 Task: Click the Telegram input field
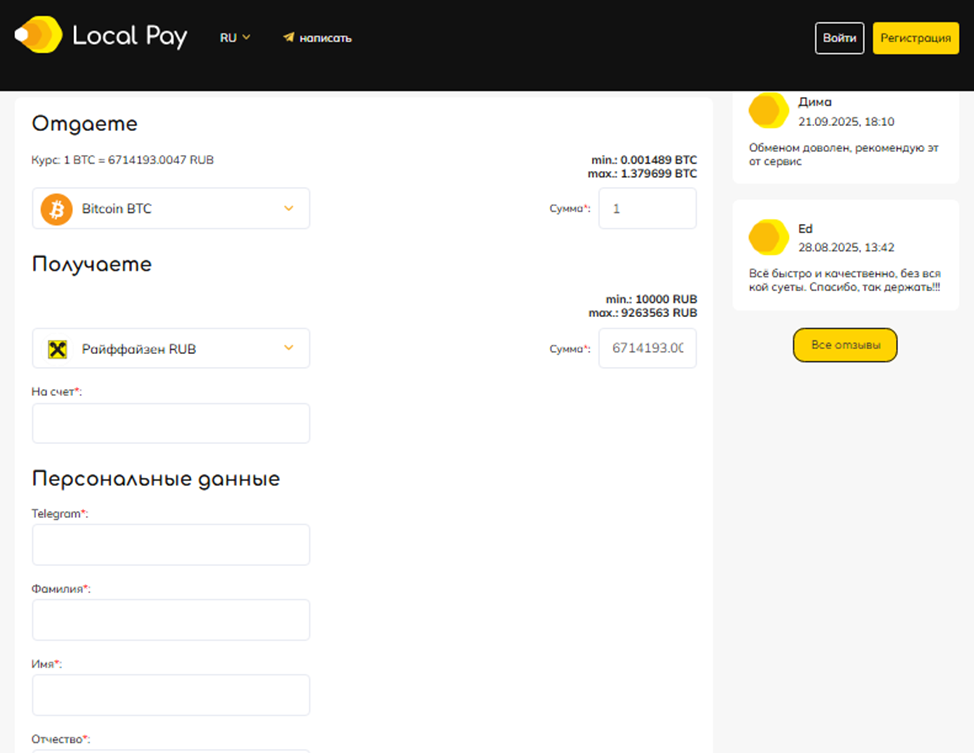pos(171,545)
